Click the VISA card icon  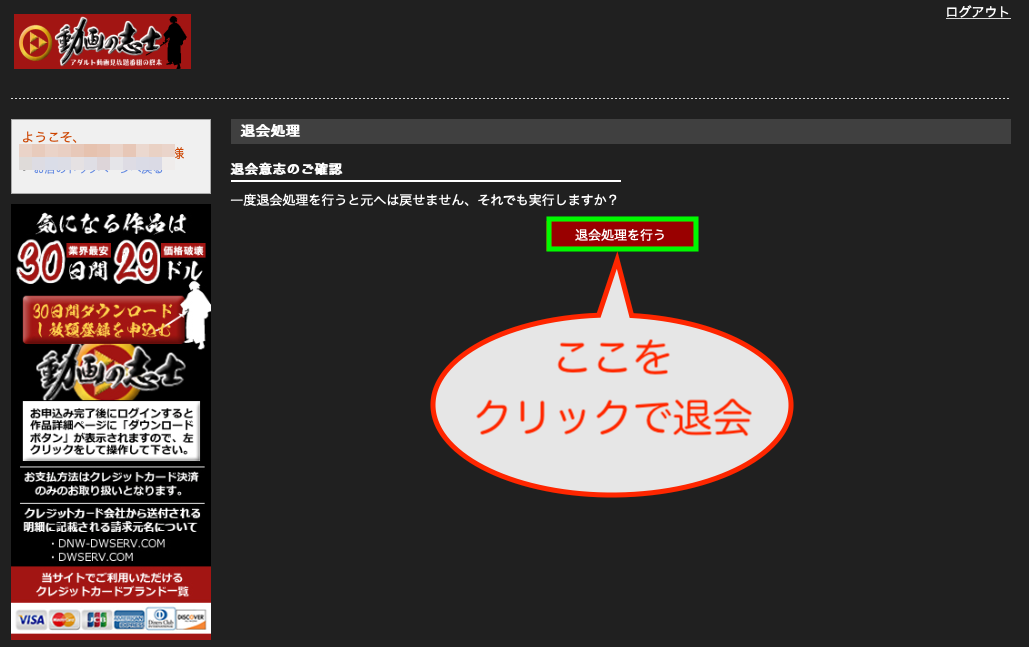tap(31, 620)
